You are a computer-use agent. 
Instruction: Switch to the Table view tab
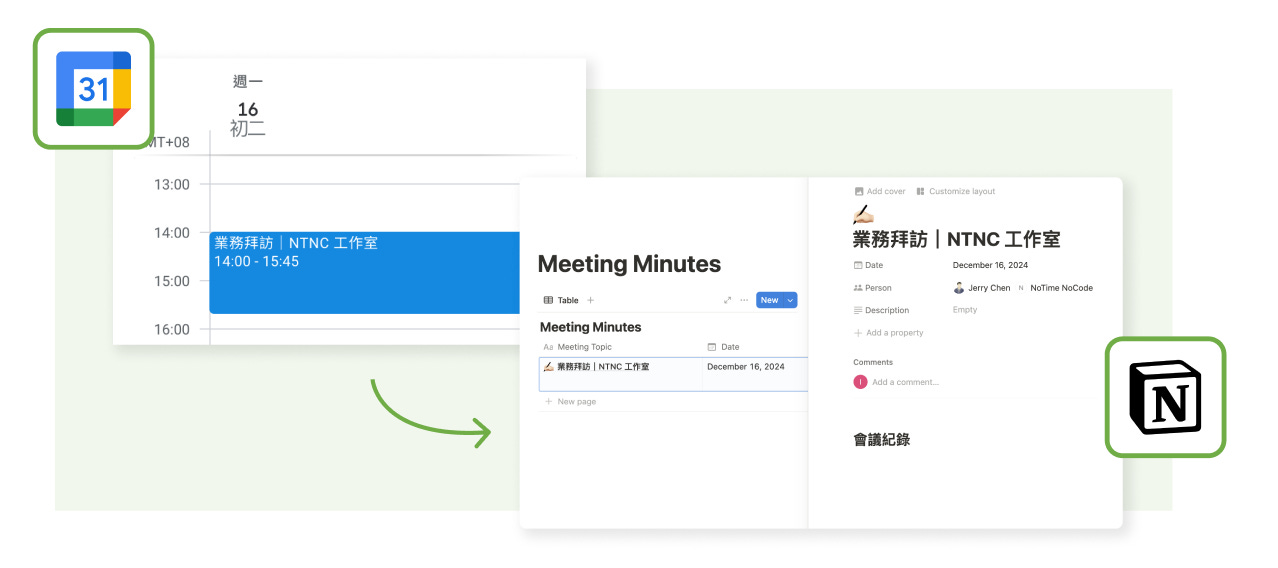561,300
